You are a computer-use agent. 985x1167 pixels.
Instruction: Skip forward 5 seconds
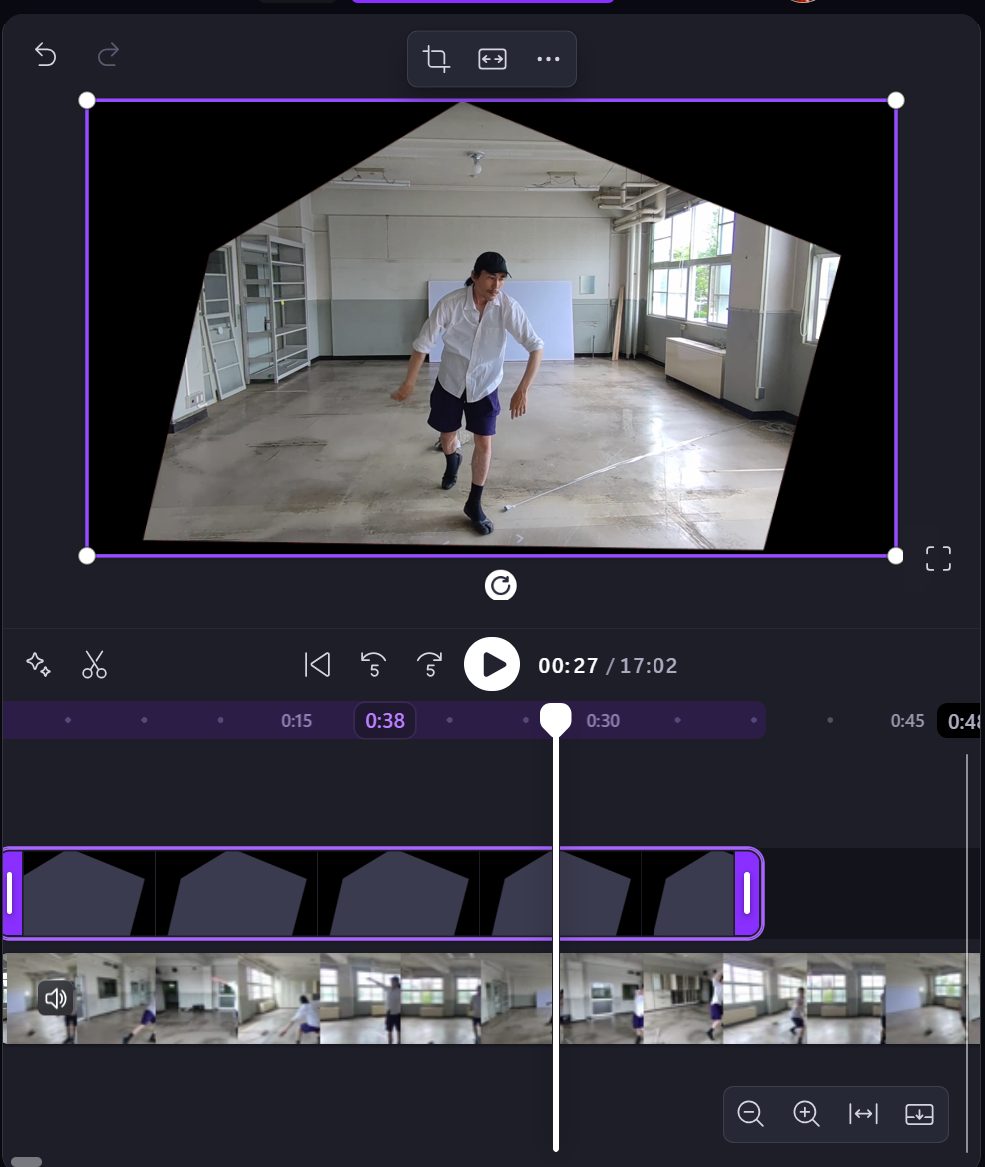coord(429,665)
